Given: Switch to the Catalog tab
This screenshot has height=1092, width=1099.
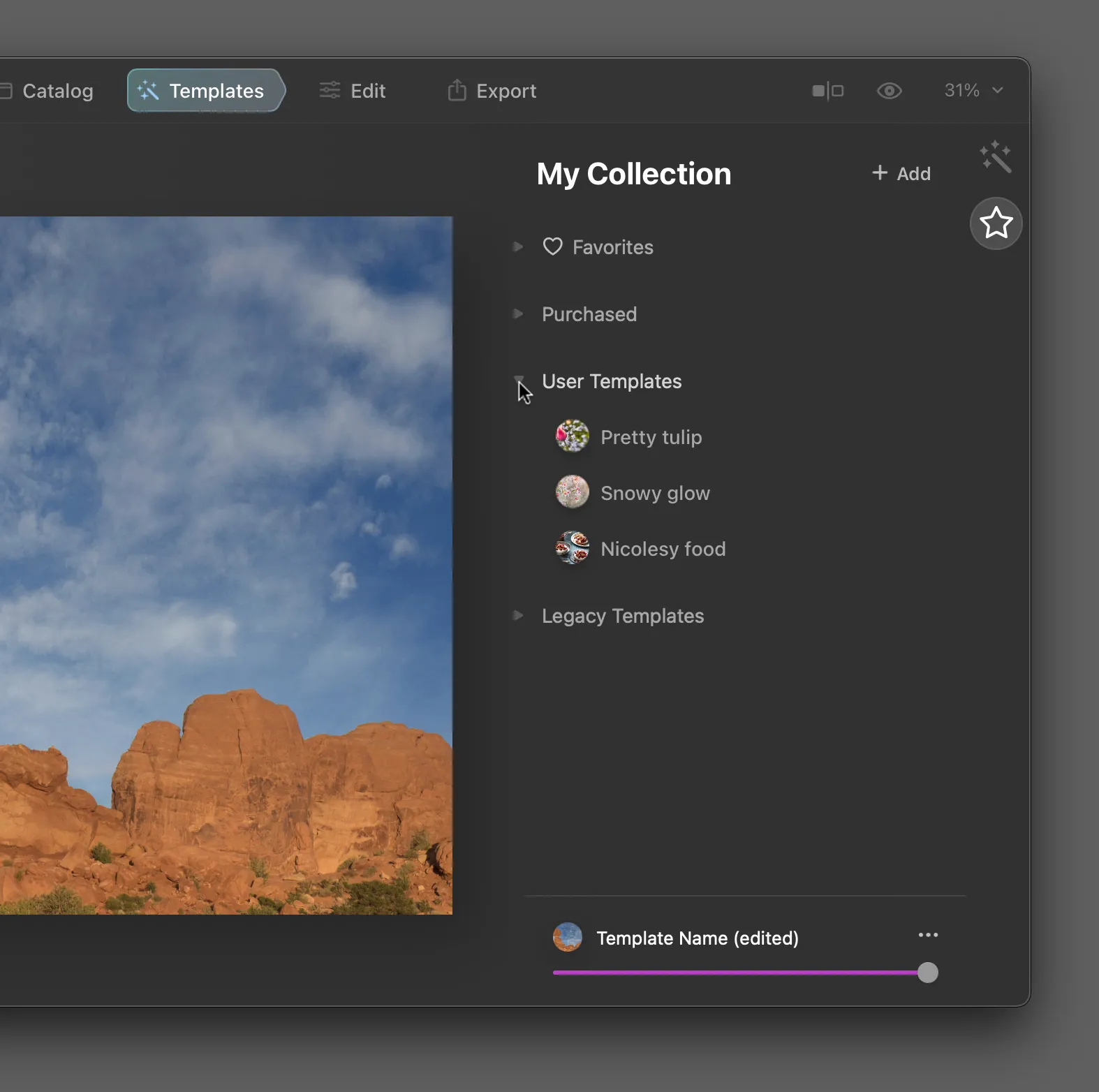Looking at the screenshot, I should tap(49, 91).
